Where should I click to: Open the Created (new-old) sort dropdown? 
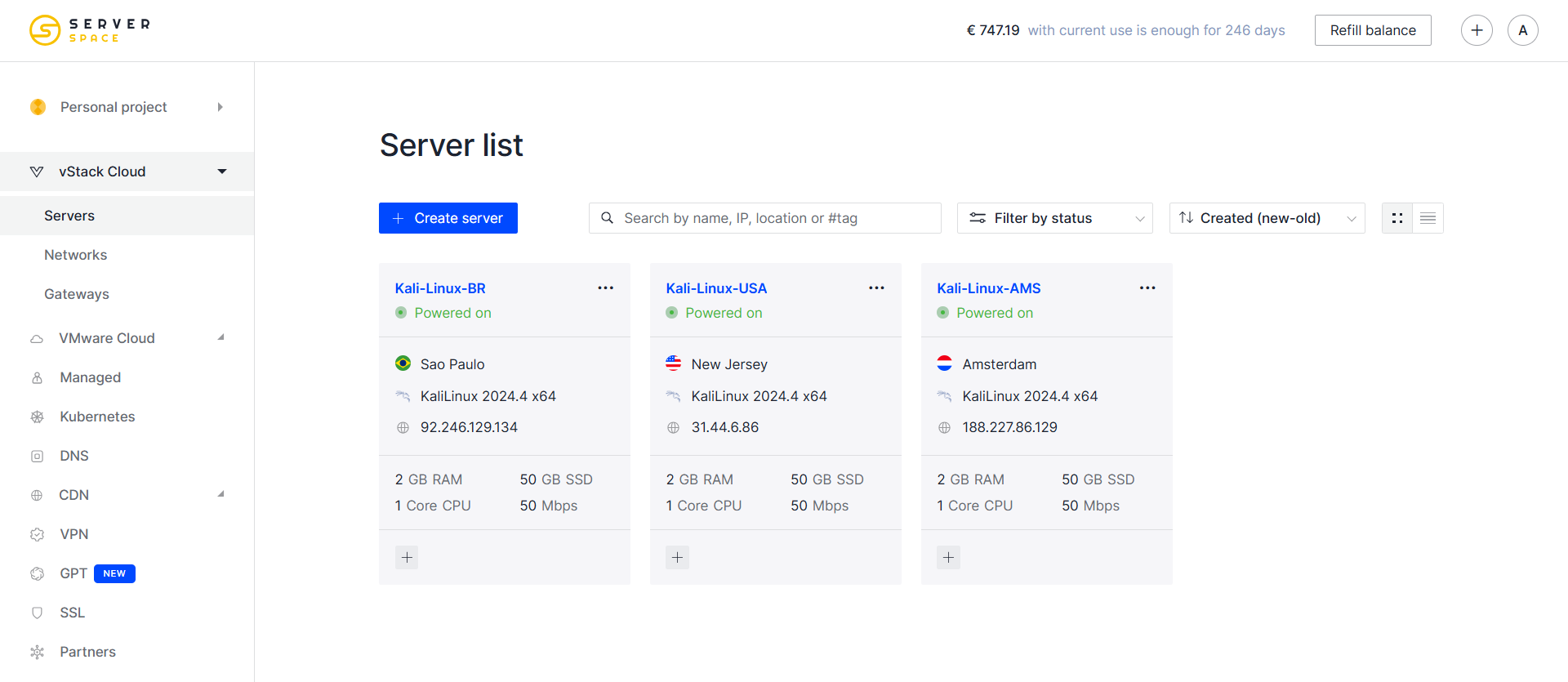[1267, 218]
